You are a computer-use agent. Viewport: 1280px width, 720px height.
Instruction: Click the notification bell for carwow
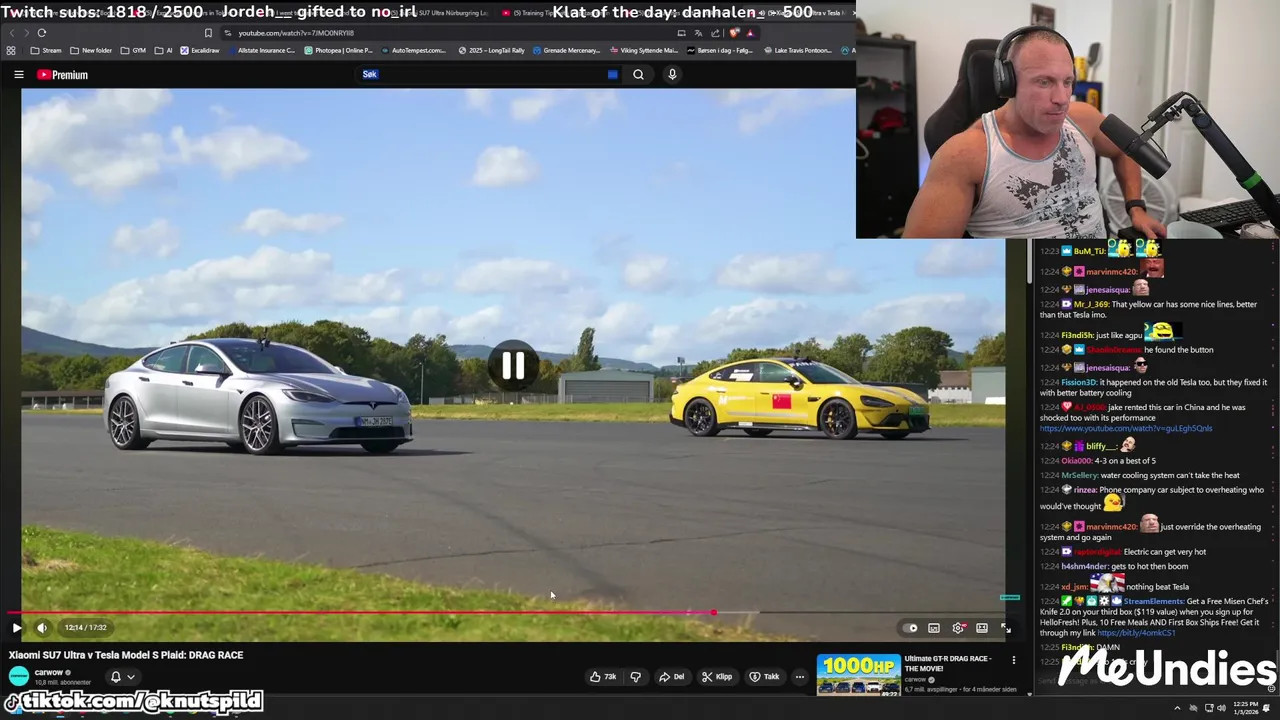point(115,677)
